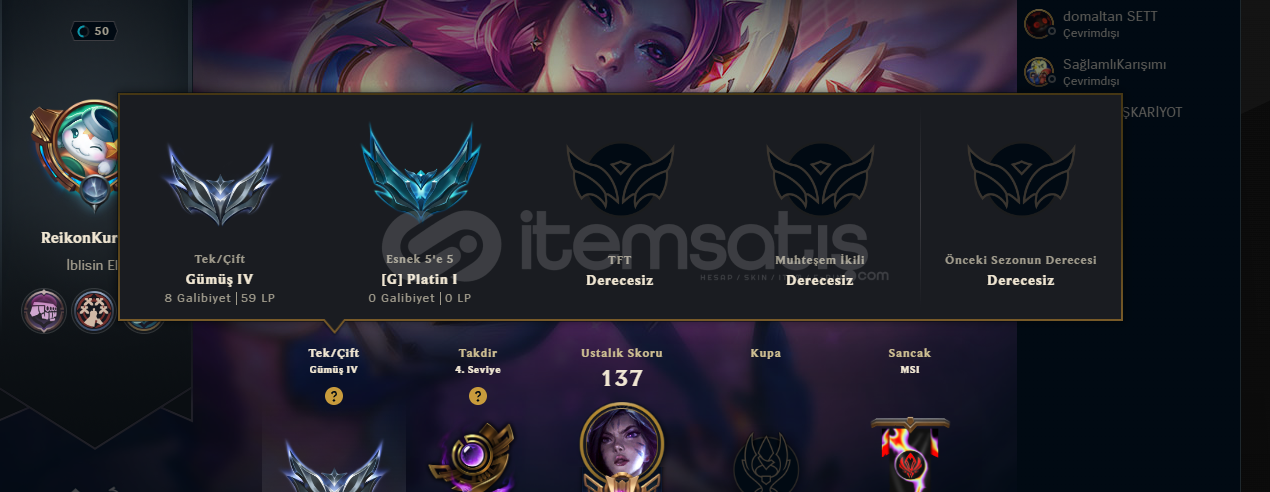Click the Tek/Çift Gümüş IV label
1270x492 pixels.
point(334,361)
